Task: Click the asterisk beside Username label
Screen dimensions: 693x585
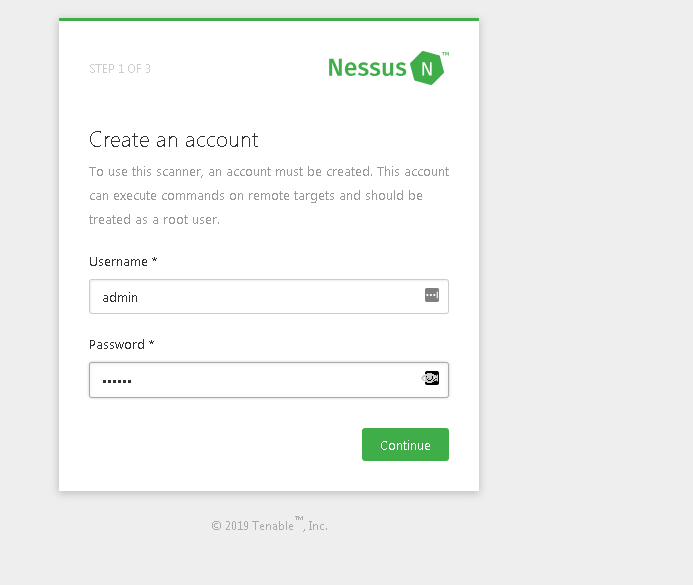Action: (155, 262)
